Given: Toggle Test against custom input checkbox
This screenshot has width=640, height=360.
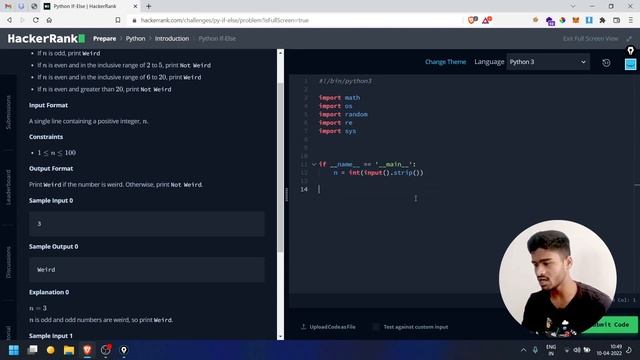Looking at the screenshot, I should 376,327.
